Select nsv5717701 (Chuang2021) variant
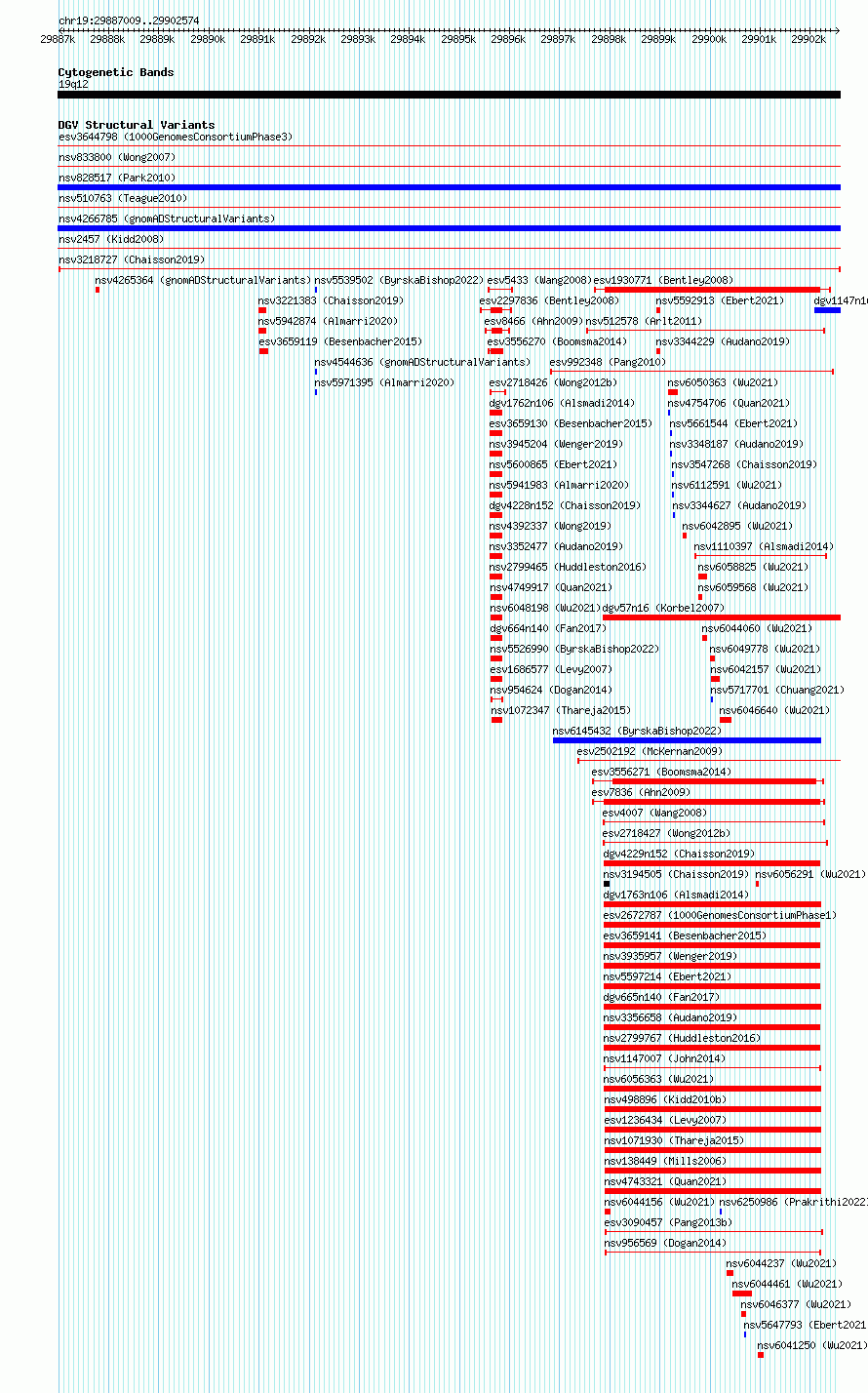The height and width of the screenshot is (1393, 868). [777, 690]
